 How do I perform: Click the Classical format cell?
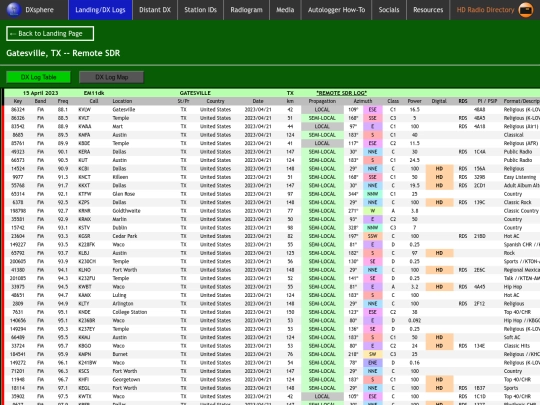coord(513,135)
